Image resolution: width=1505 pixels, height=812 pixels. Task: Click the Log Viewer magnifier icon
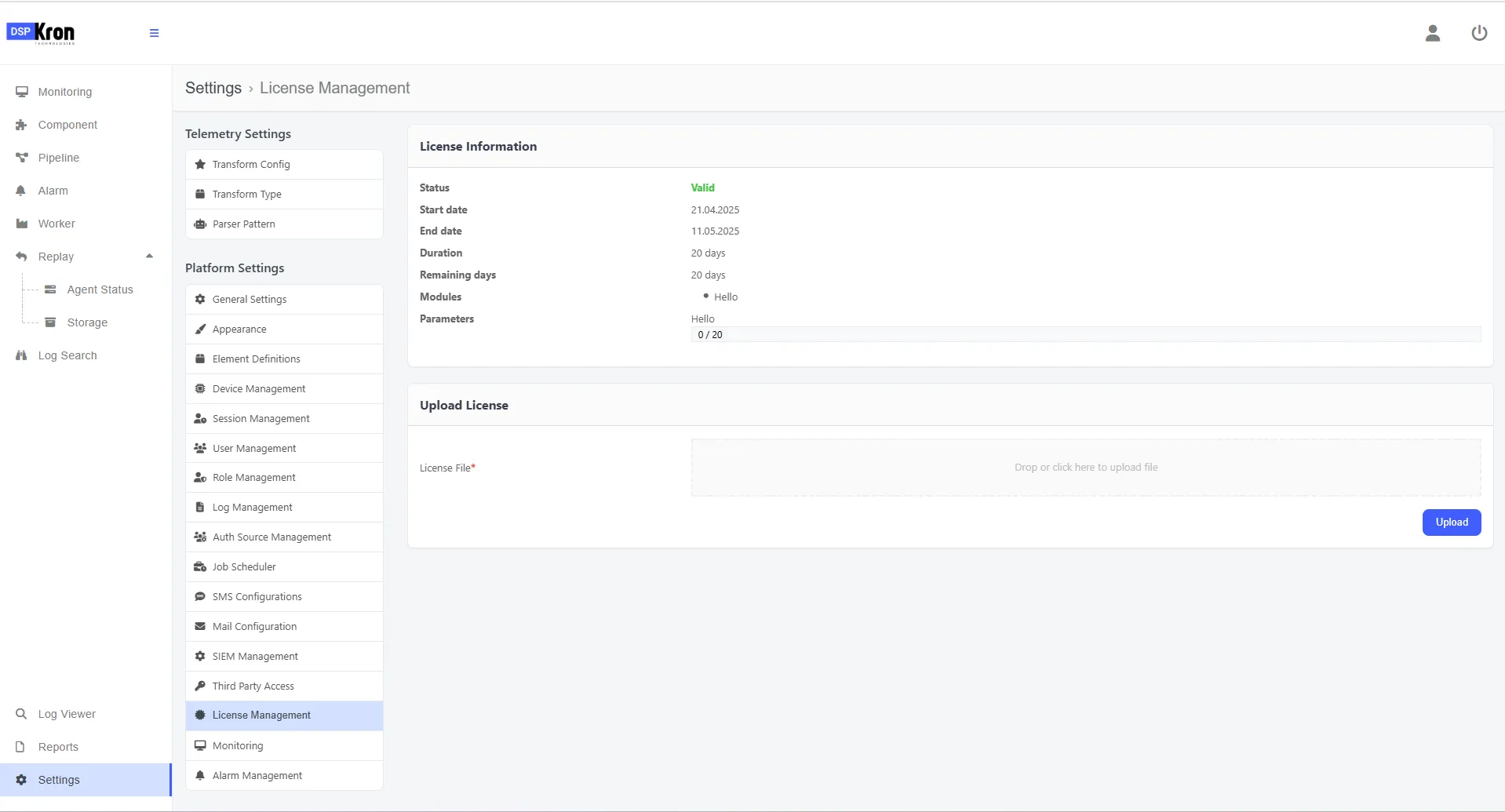tap(21, 714)
